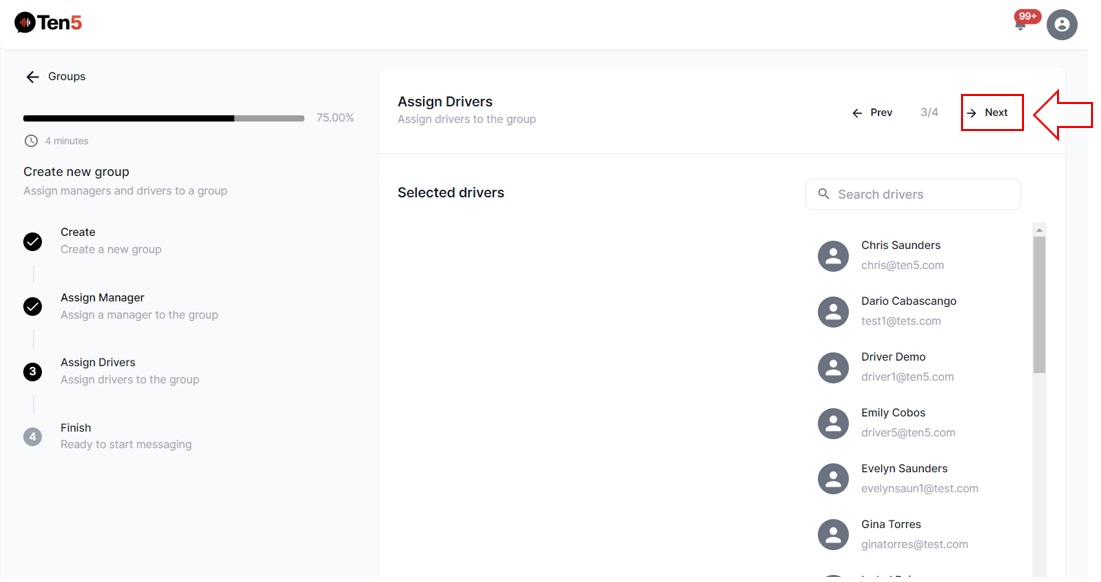This screenshot has height=582, width=1101.
Task: Select step 3 Assign Drivers circle
Action: click(33, 372)
